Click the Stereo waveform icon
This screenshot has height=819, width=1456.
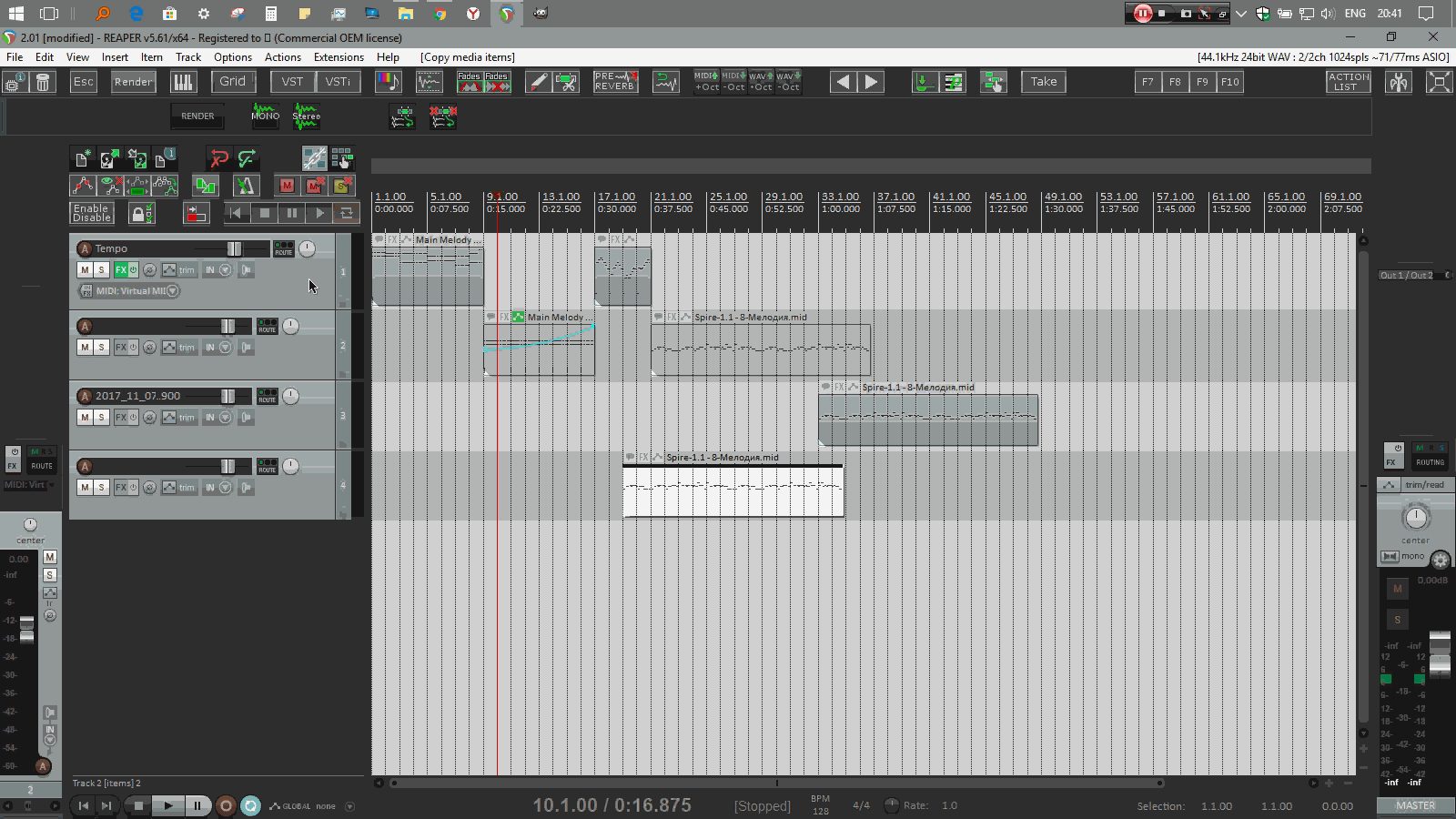307,116
